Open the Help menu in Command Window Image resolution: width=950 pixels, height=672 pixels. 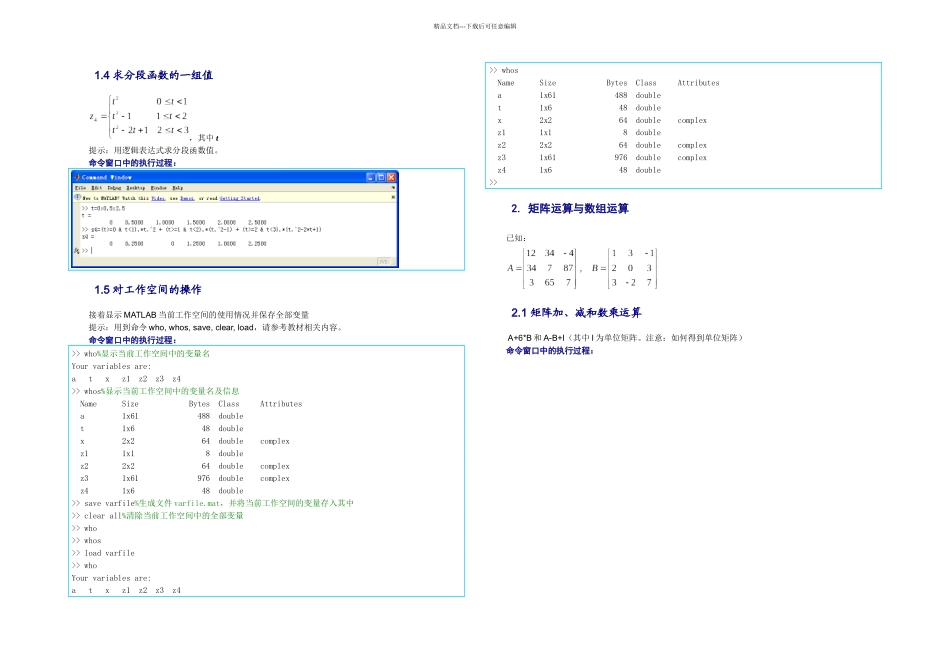tap(178, 188)
